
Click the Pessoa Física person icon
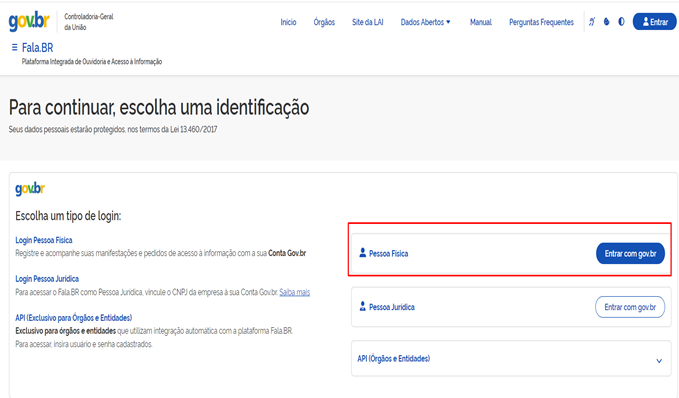362,252
